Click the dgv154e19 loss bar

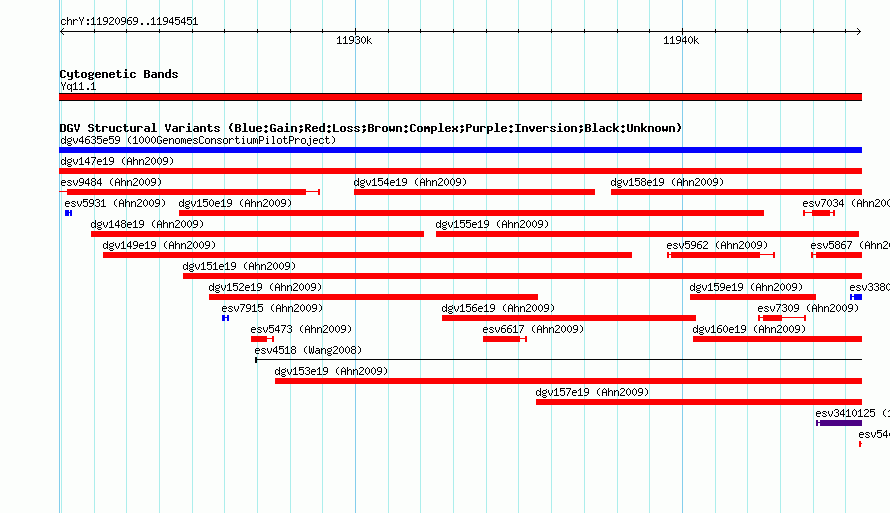pos(474,192)
